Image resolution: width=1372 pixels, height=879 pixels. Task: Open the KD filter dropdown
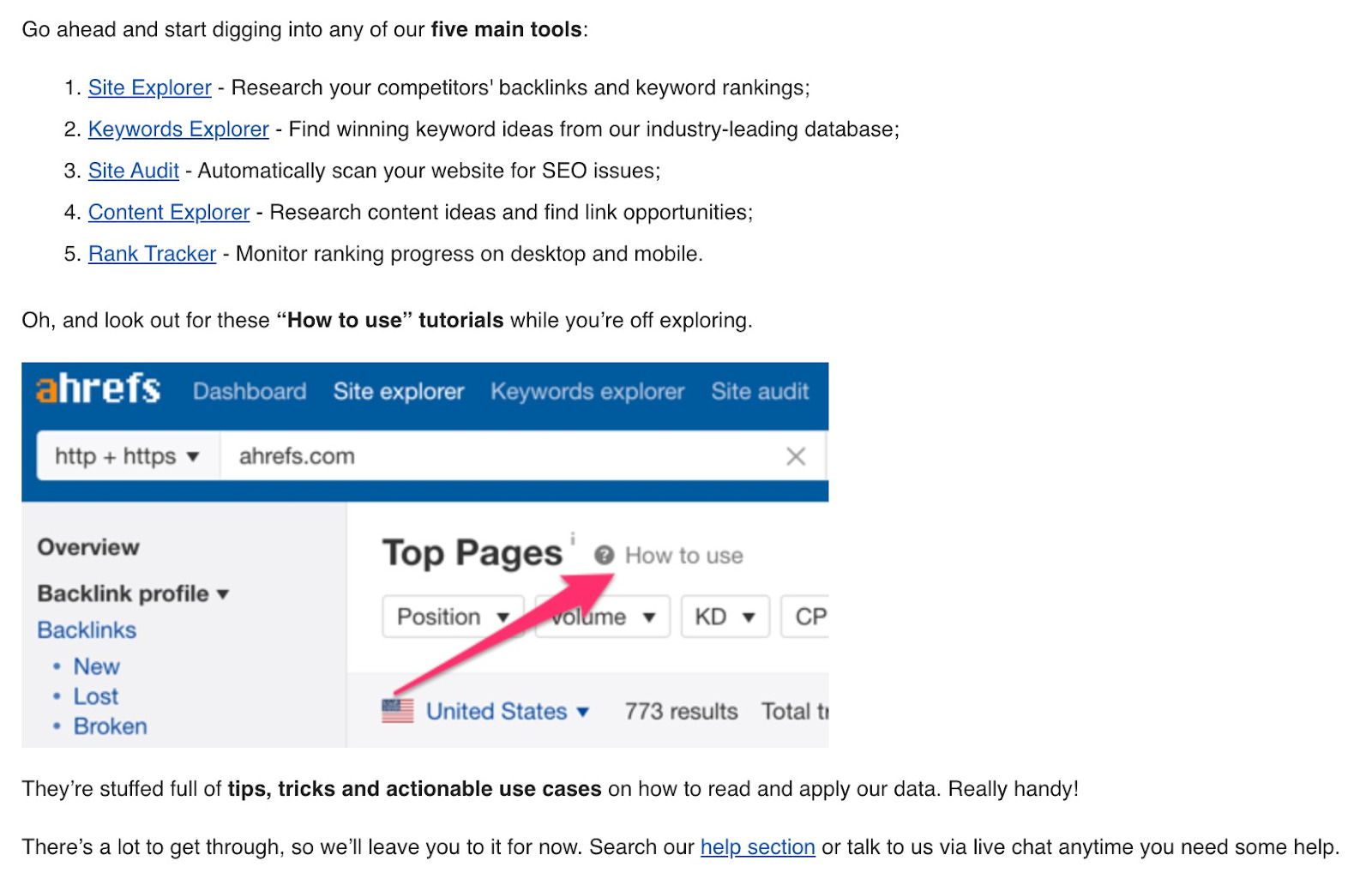click(724, 616)
